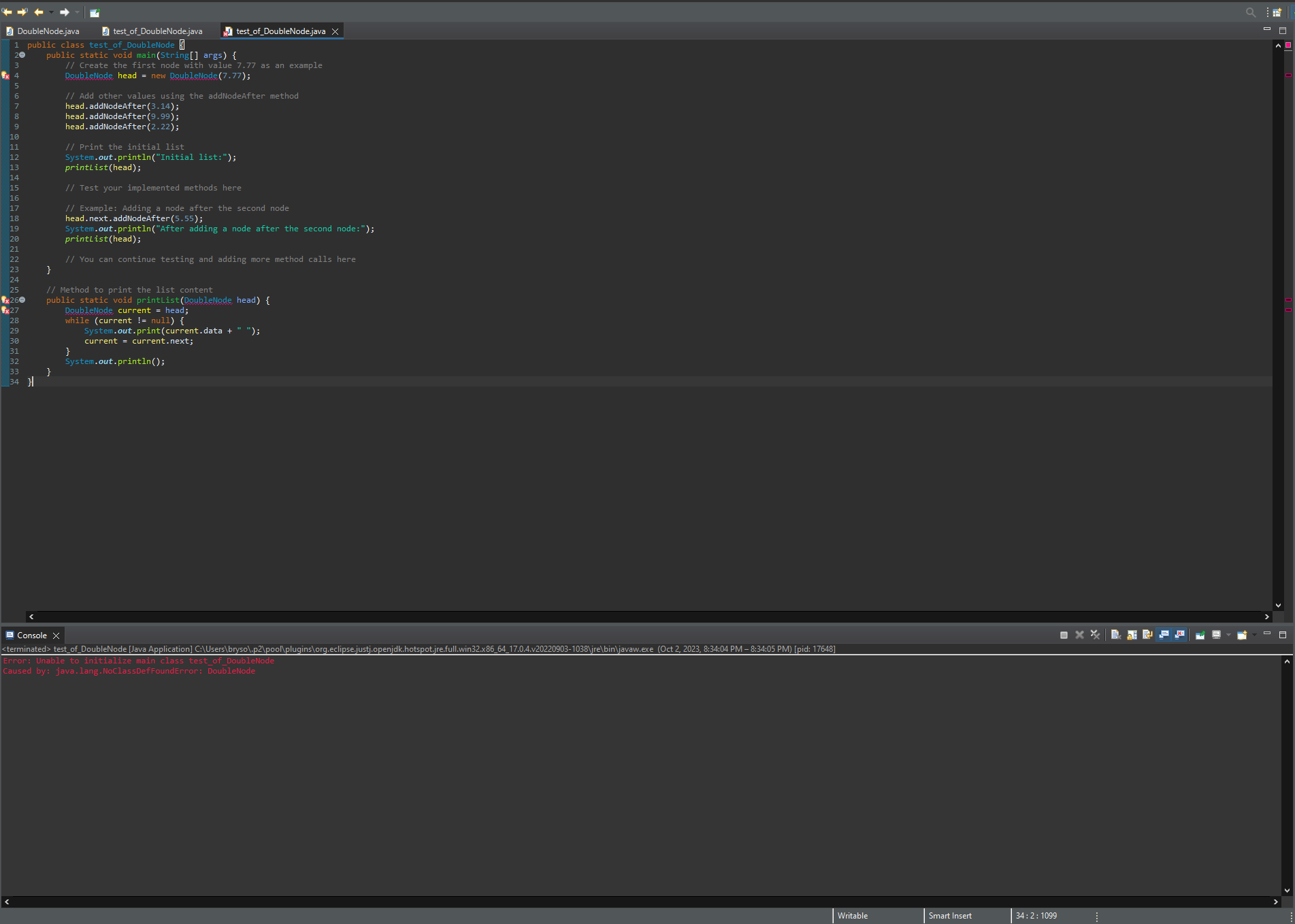Click the editor right horizontal scroll arrow
The image size is (1295, 924).
[x=1266, y=616]
